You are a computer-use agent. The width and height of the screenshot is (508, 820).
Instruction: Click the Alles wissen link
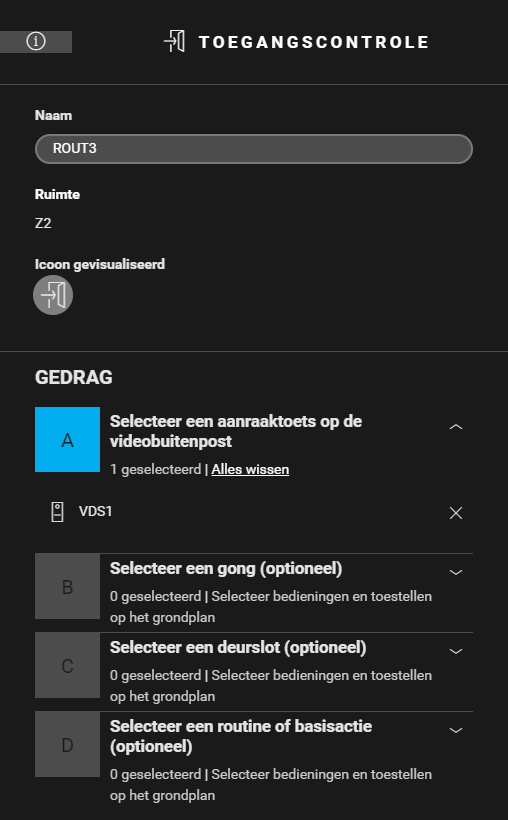point(250,469)
